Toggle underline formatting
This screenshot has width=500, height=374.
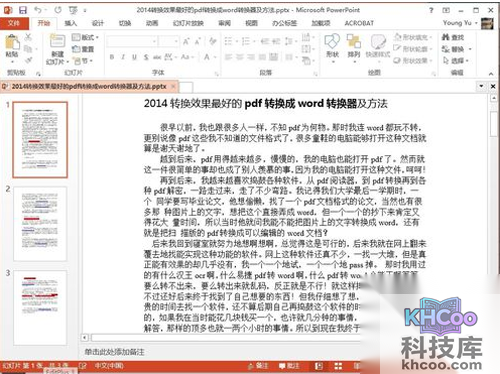134,57
